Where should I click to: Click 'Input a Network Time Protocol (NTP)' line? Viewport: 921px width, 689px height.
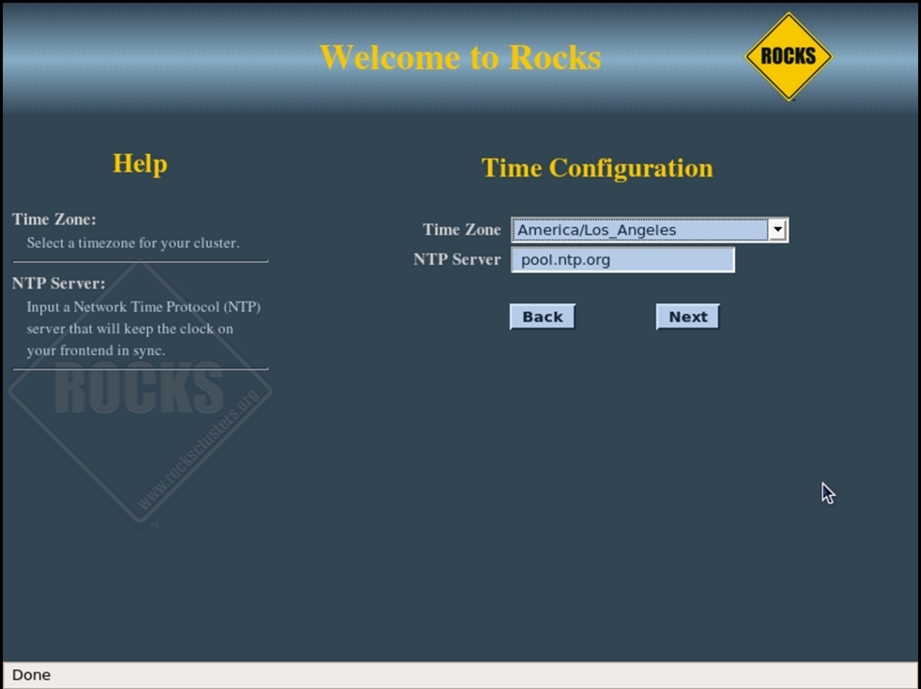[143, 307]
